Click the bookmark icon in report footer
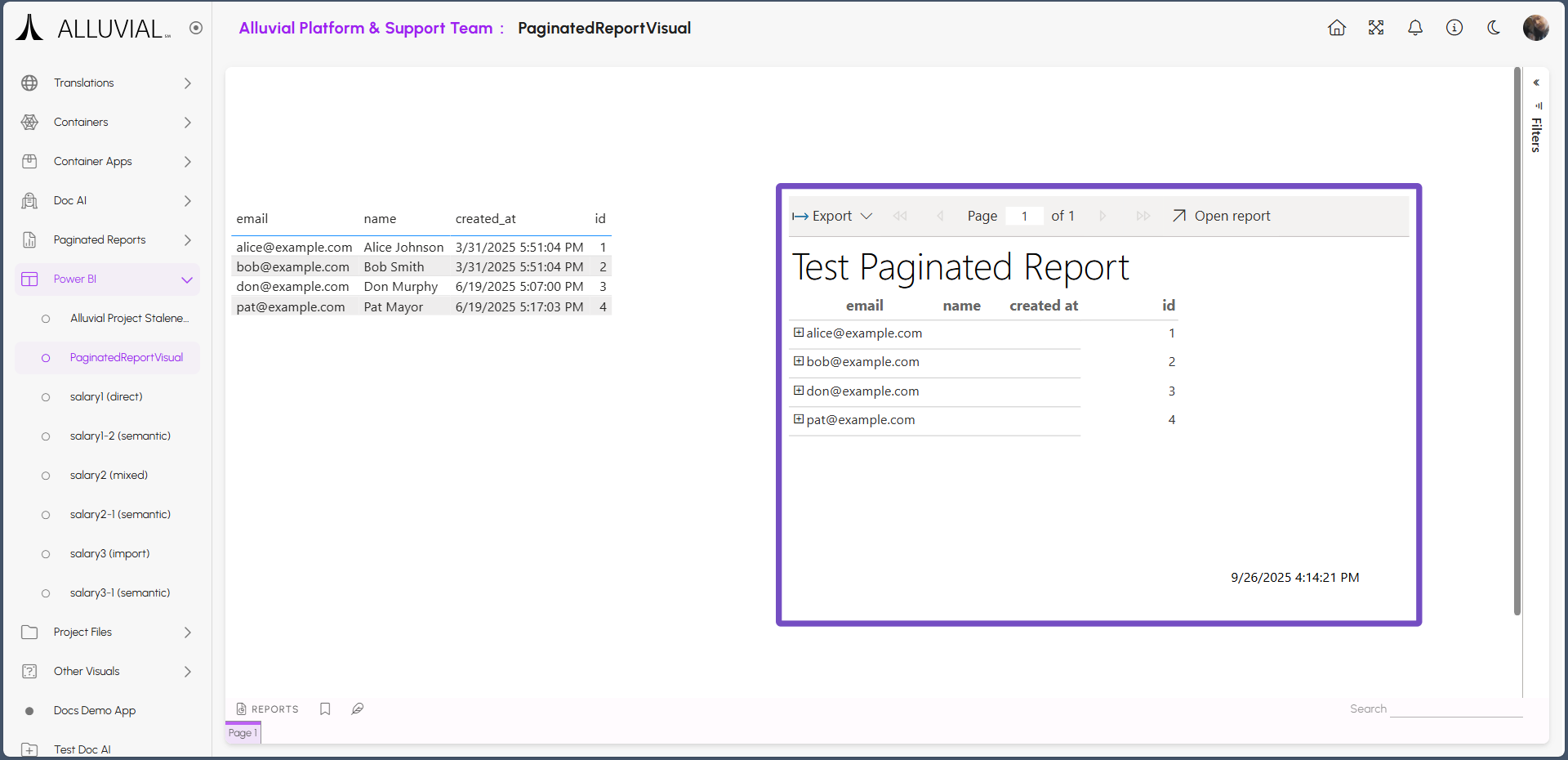Screen dimensions: 1568x760 click(x=325, y=709)
